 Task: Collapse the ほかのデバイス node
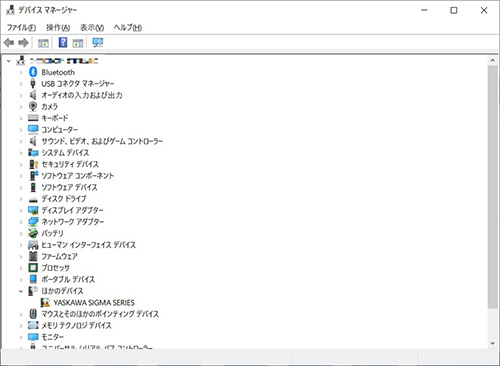pos(21,291)
